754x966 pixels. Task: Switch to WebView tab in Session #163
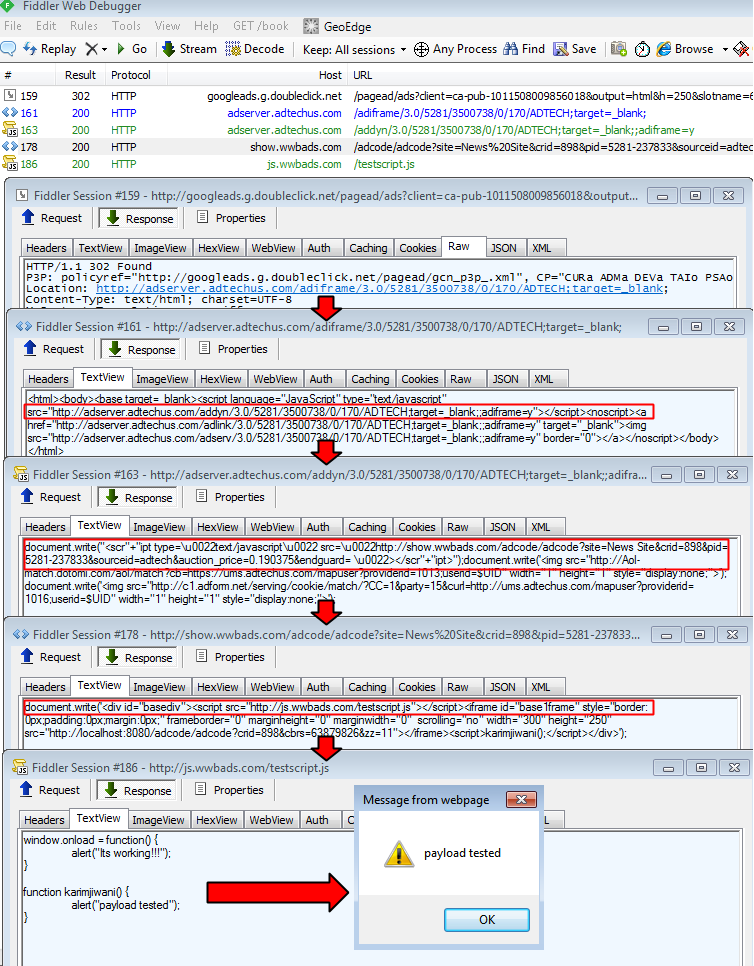tap(272, 527)
